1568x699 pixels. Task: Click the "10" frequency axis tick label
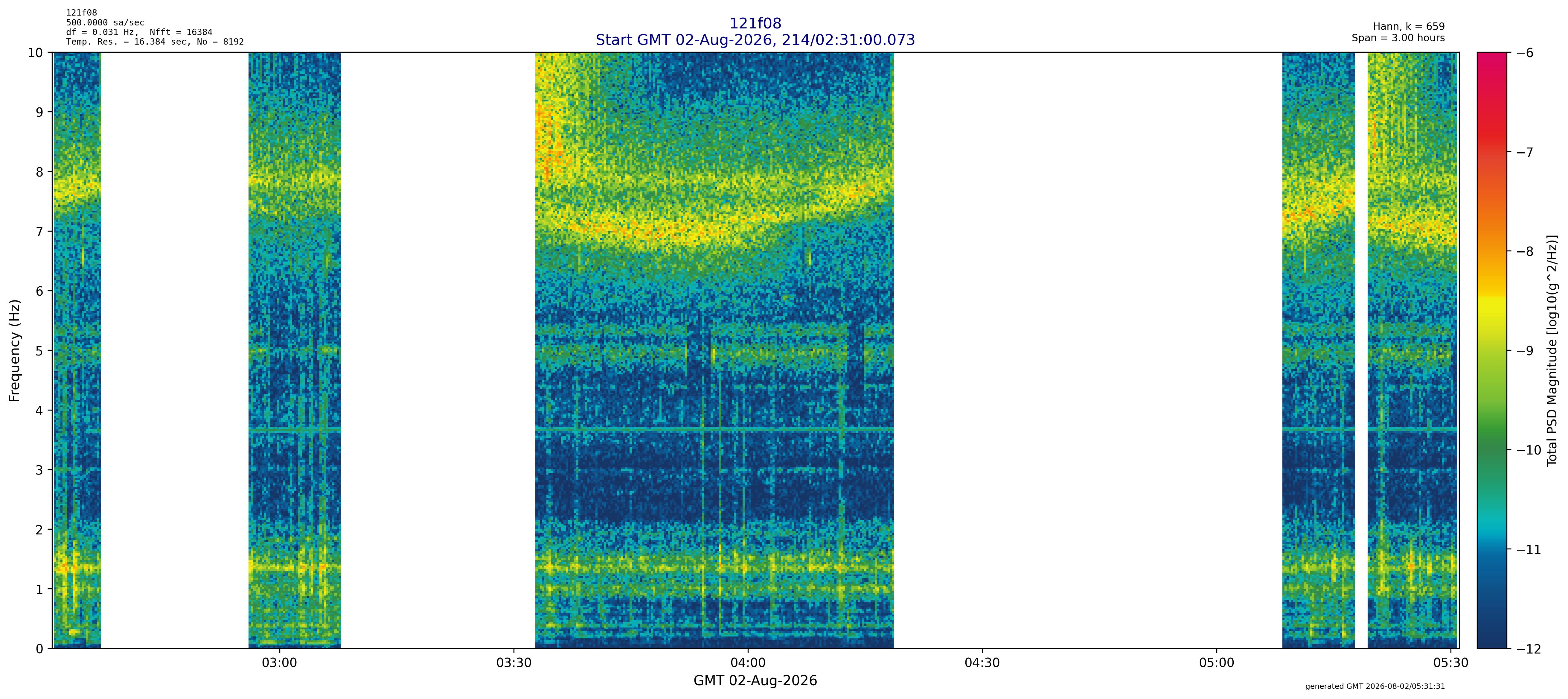(35, 53)
